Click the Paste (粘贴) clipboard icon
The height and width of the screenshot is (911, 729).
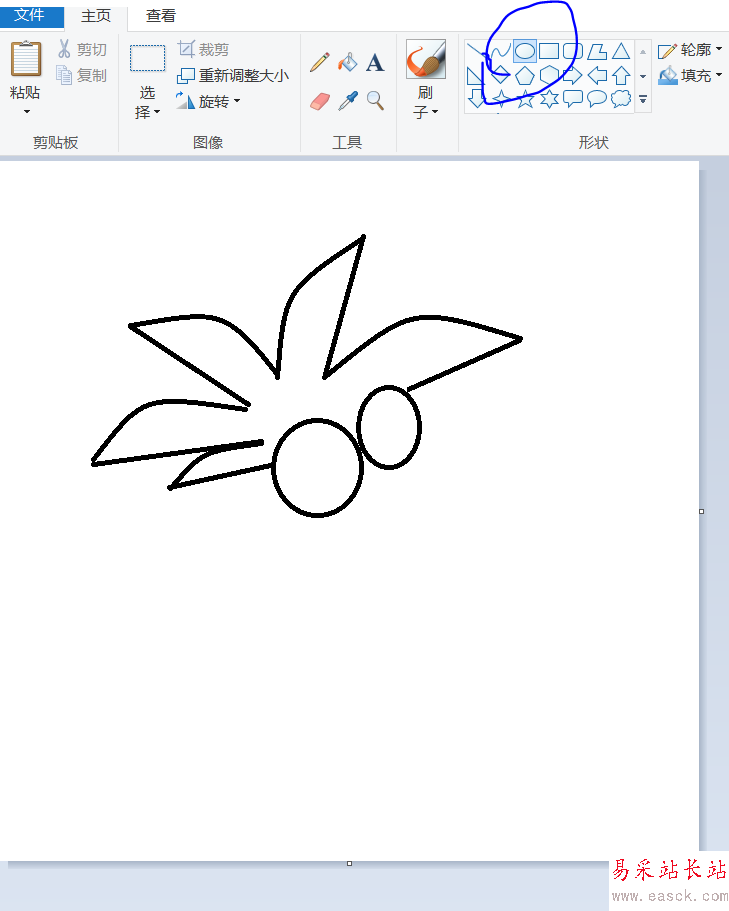(26, 59)
